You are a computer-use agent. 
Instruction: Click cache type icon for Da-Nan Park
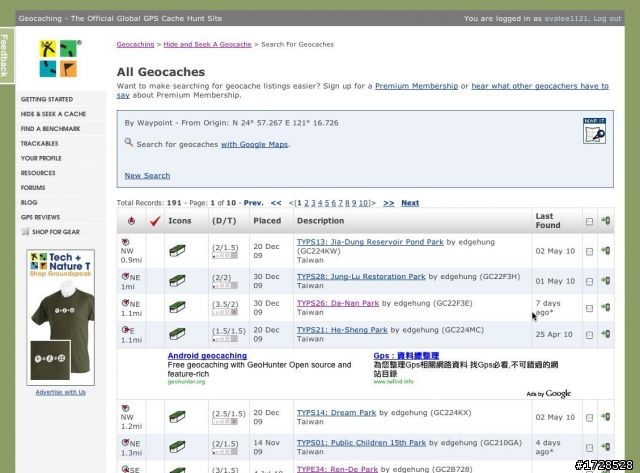[x=177, y=307]
